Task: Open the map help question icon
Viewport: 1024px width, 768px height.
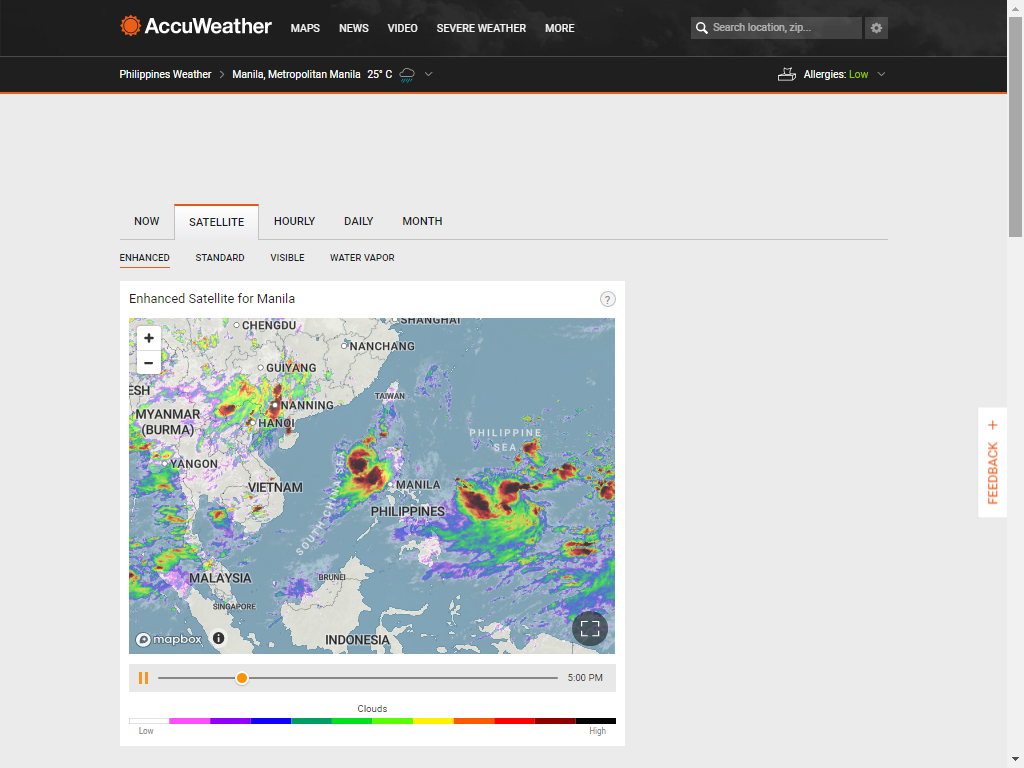Action: point(607,299)
